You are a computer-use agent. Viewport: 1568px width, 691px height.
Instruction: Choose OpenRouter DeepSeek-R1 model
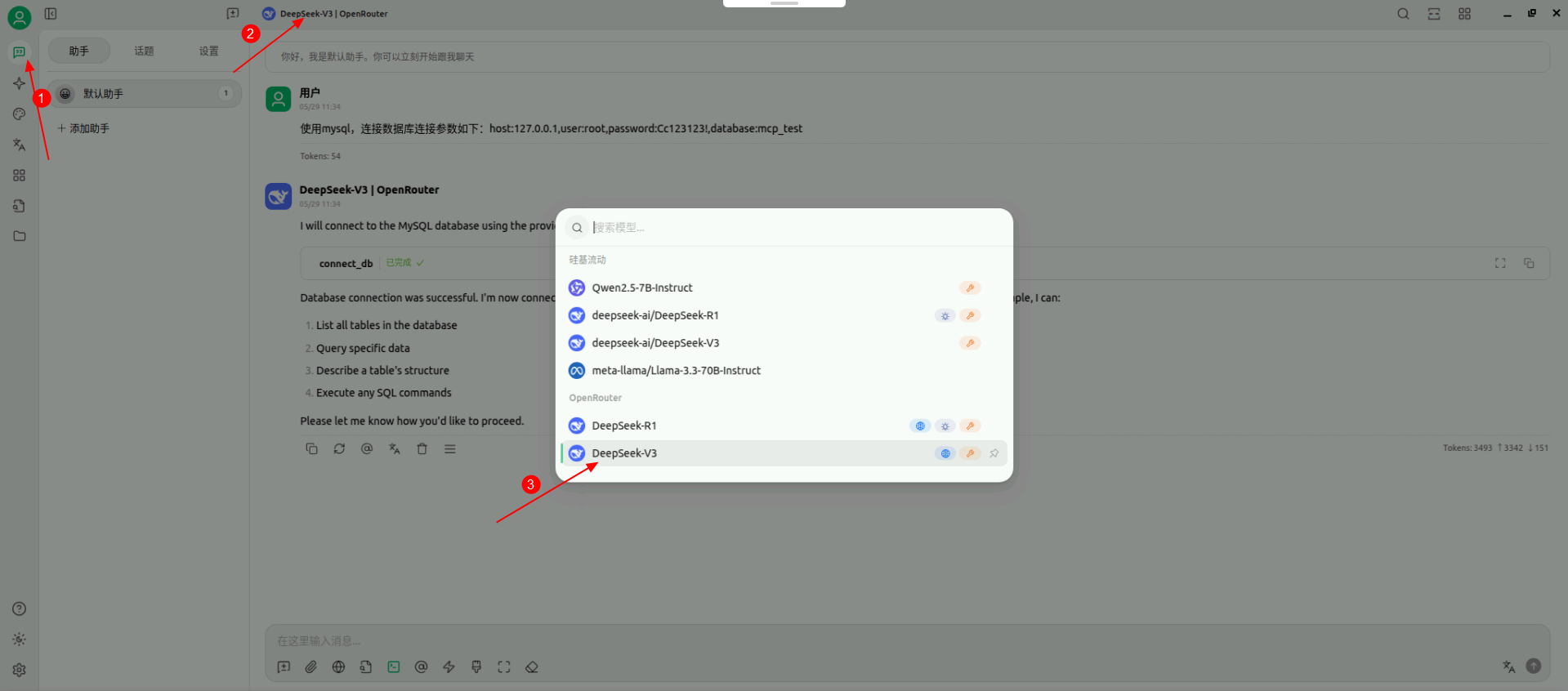click(x=784, y=426)
